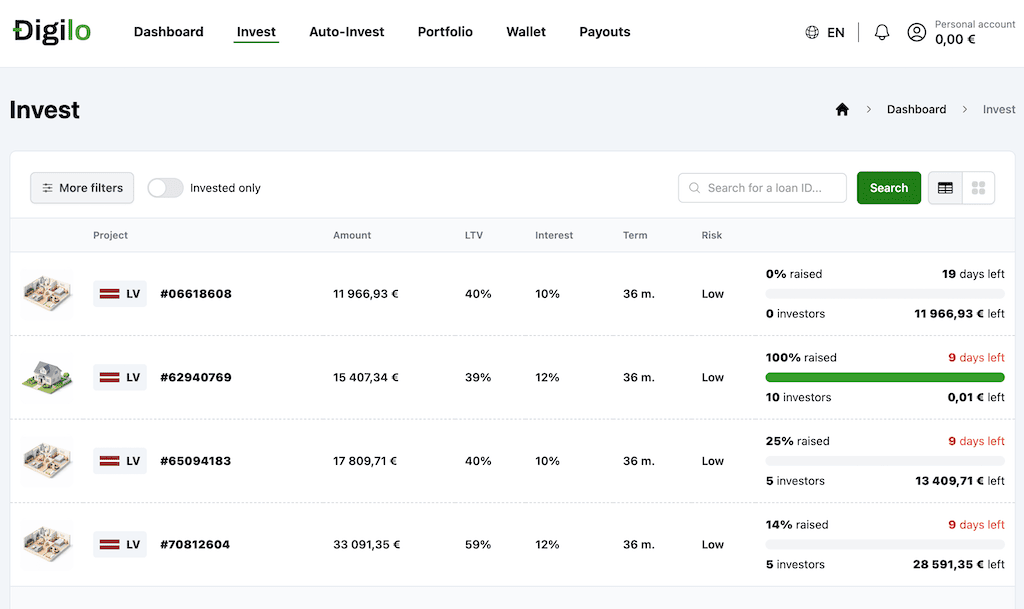Screen dimensions: 1024x609
Task: Click the 100% raised progress bar
Action: (885, 377)
